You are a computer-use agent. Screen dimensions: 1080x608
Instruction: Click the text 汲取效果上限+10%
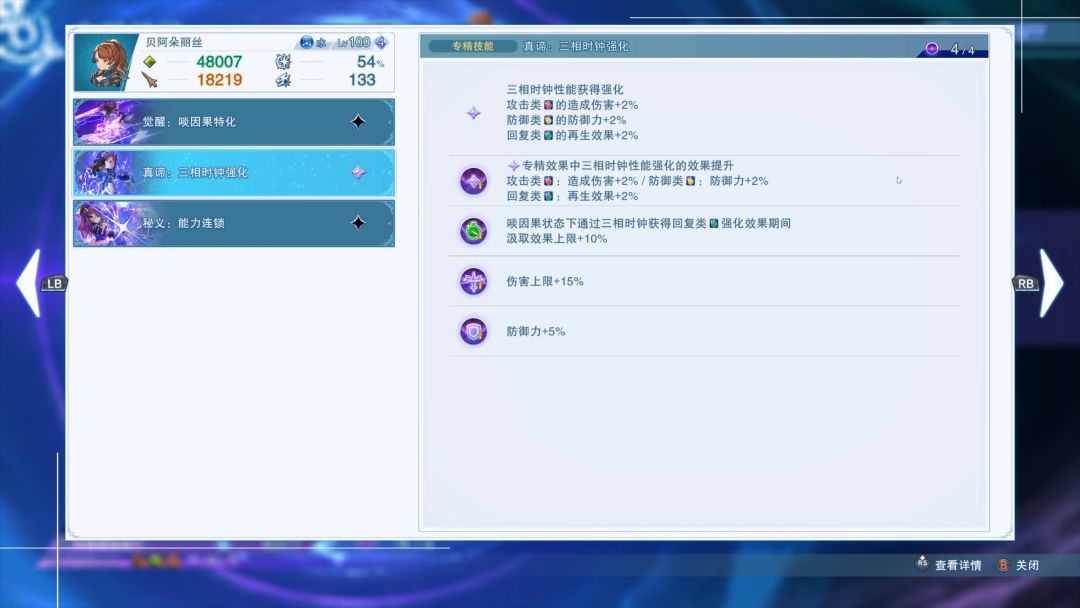pos(557,238)
